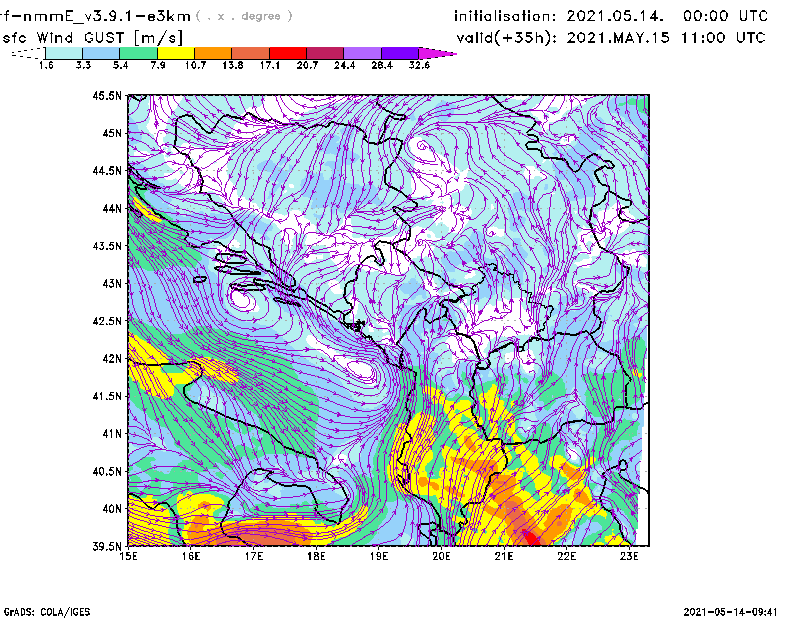Viewport: 800px width, 618px height.
Task: Click the 41.5N latitude label
Action: tap(107, 396)
